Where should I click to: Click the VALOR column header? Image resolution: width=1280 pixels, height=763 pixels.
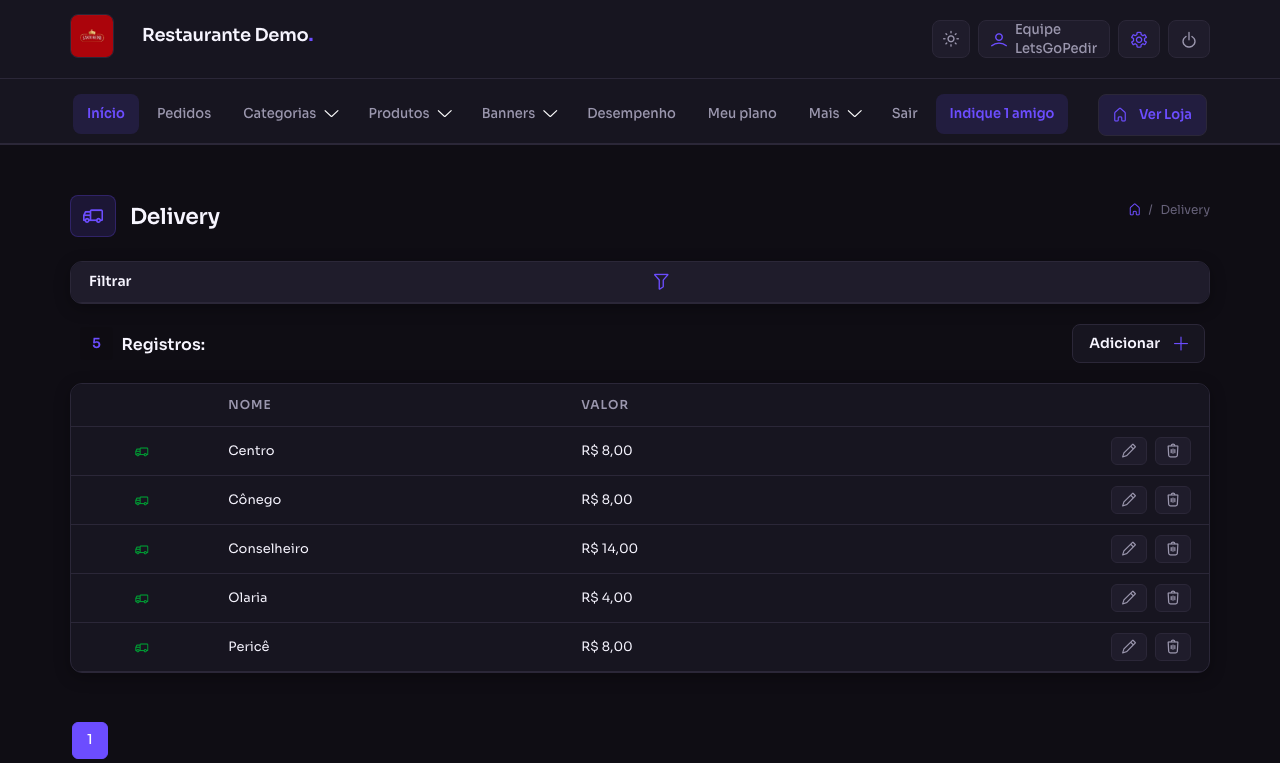(605, 405)
